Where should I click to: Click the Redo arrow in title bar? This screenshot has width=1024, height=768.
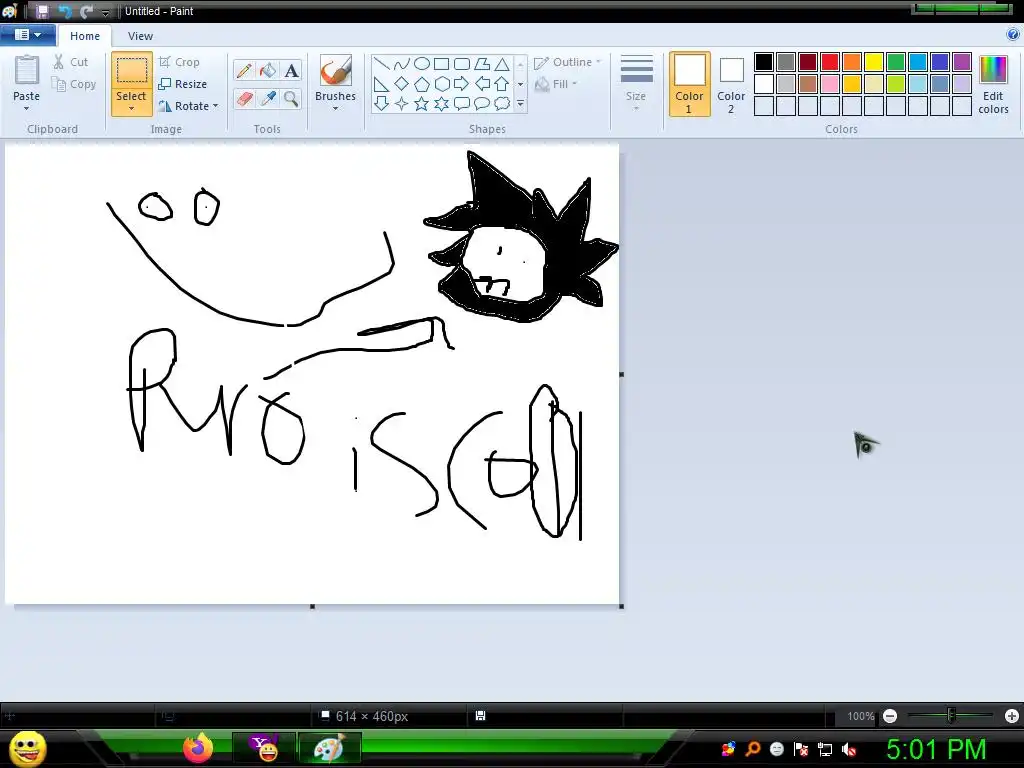coord(86,11)
